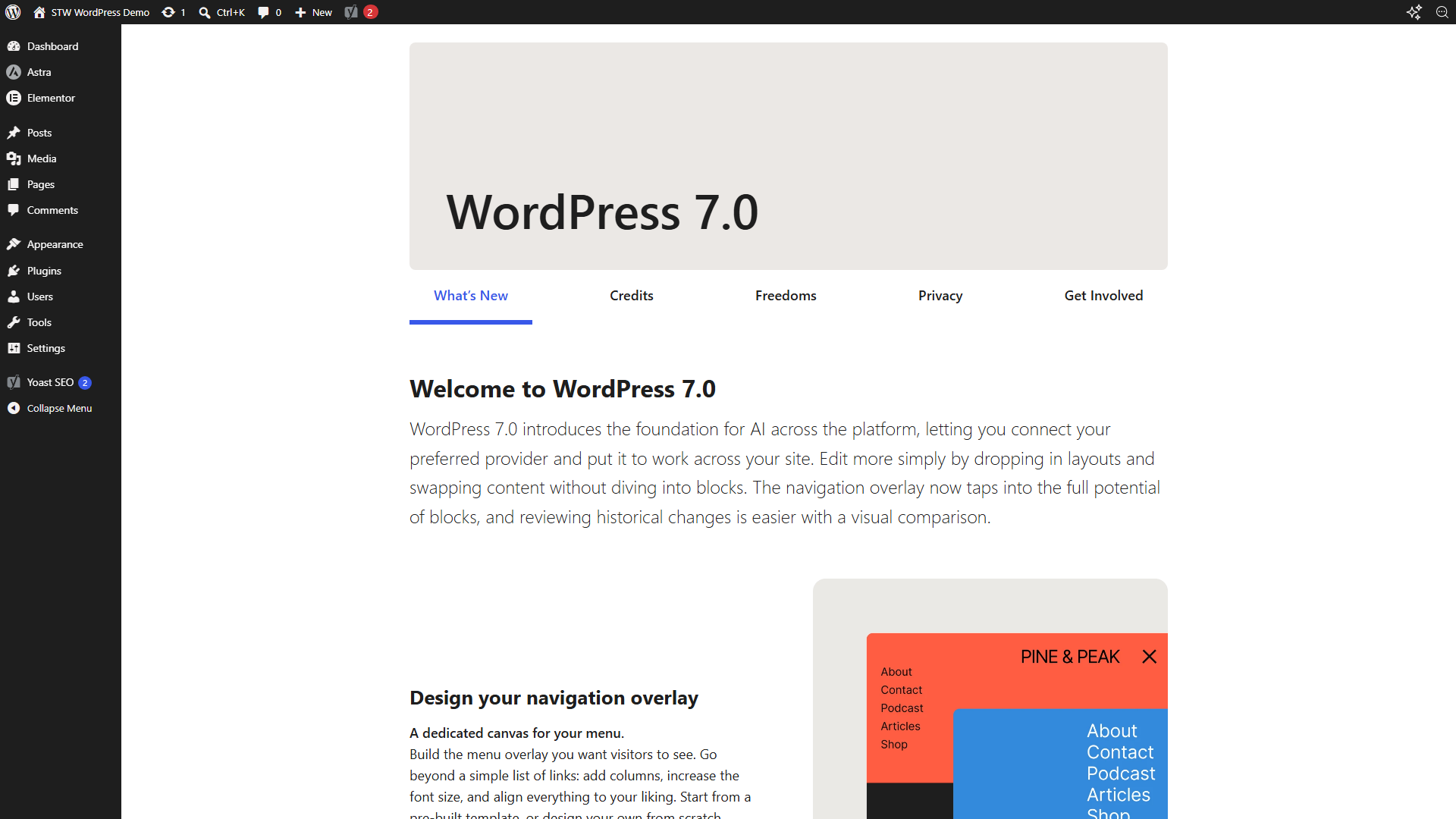
Task: Go to the Dashboard via its gauge icon
Action: 14,46
